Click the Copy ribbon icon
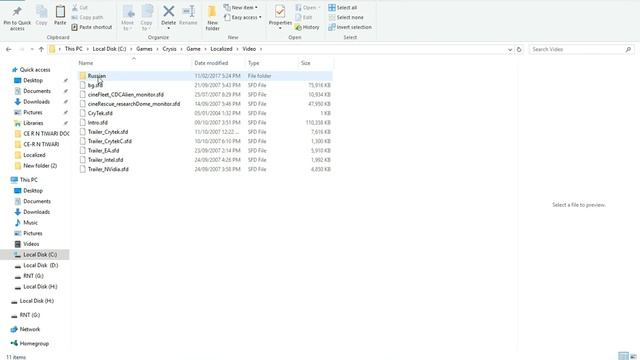 tap(42, 12)
